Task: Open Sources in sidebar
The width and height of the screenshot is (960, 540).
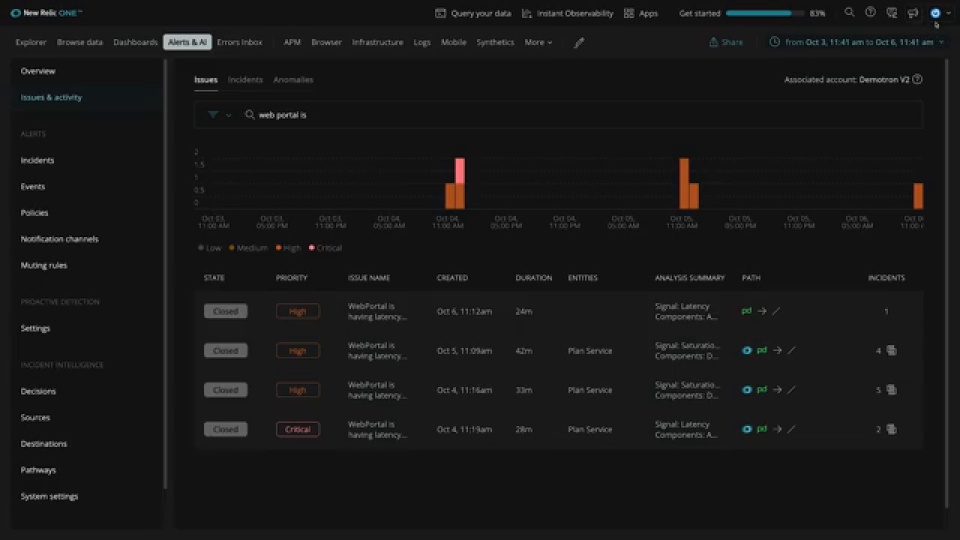Action: point(36,418)
